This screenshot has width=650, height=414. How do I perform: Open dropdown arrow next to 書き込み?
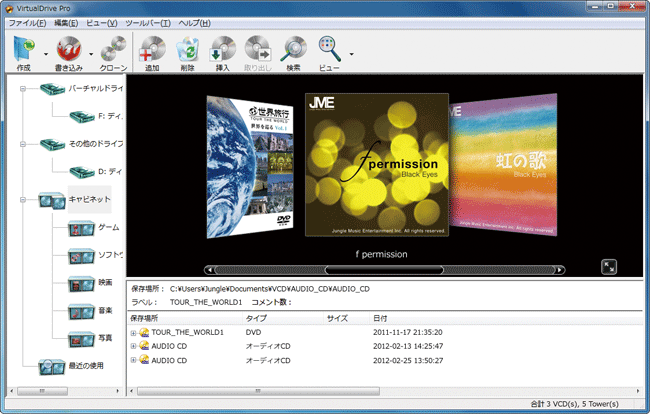91,54
